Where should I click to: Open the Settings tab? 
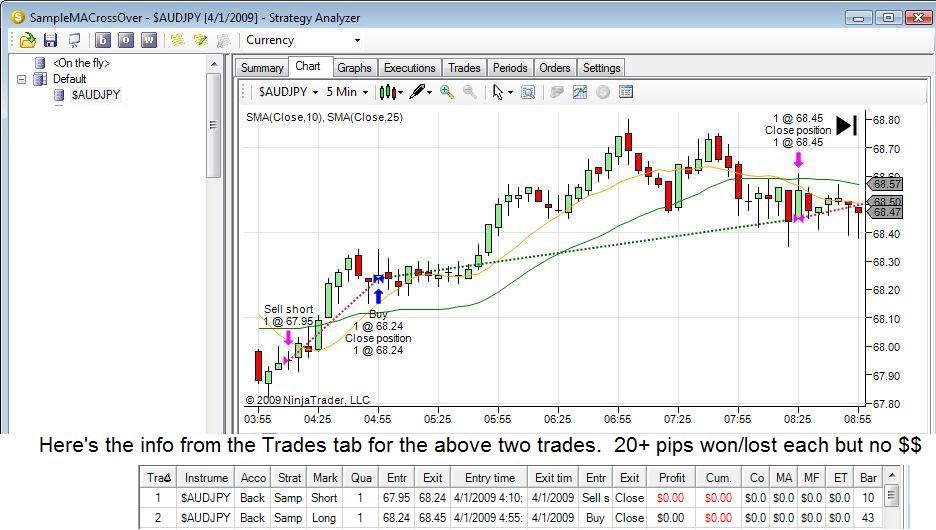click(601, 68)
